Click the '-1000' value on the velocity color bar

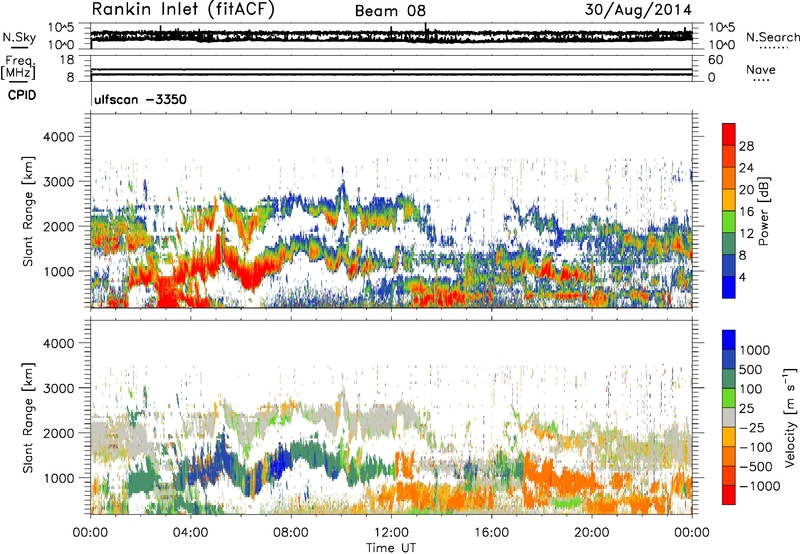pyautogui.click(x=759, y=486)
